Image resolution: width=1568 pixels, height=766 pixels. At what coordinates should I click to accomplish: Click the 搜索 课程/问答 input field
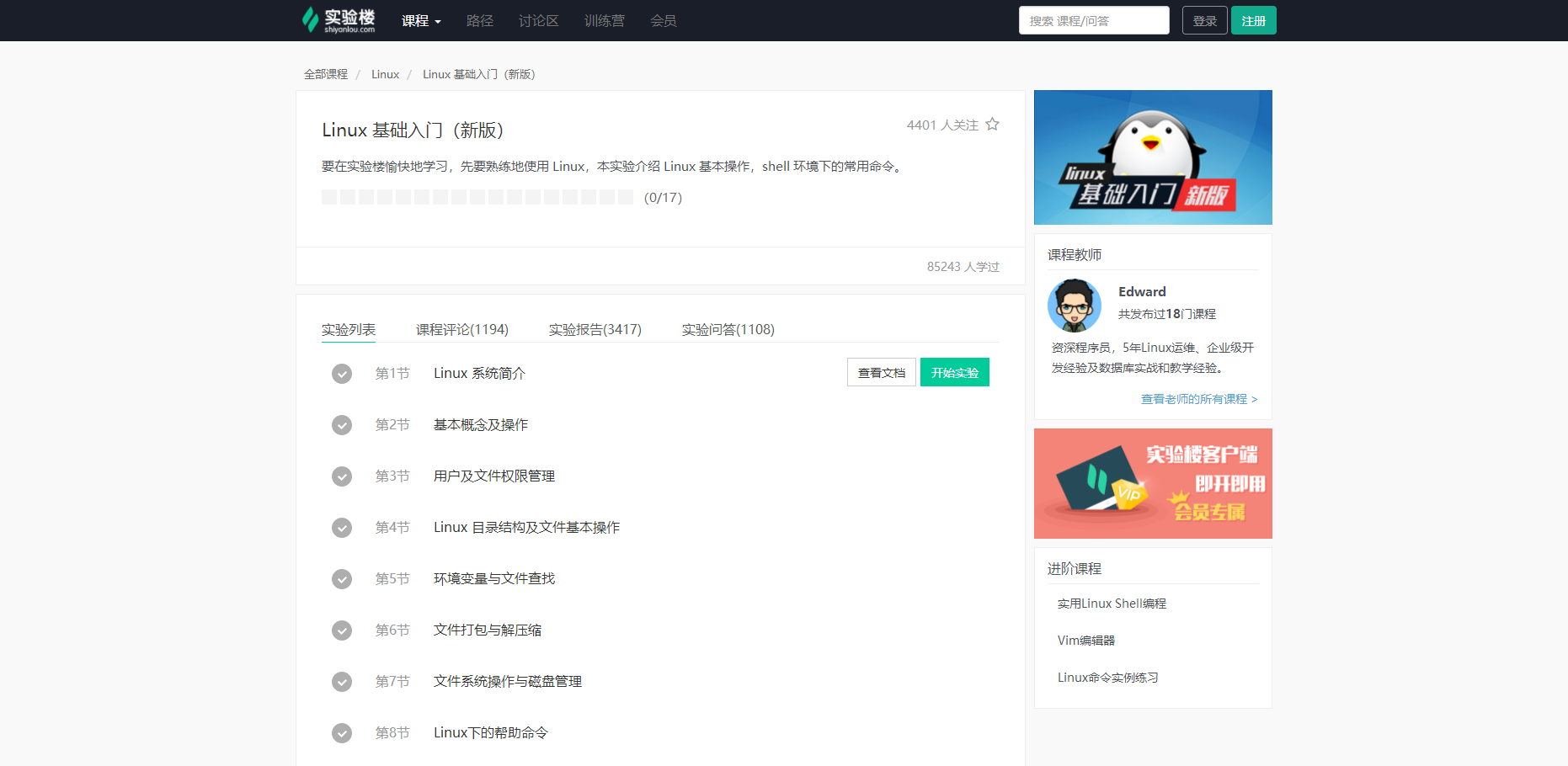point(1093,19)
